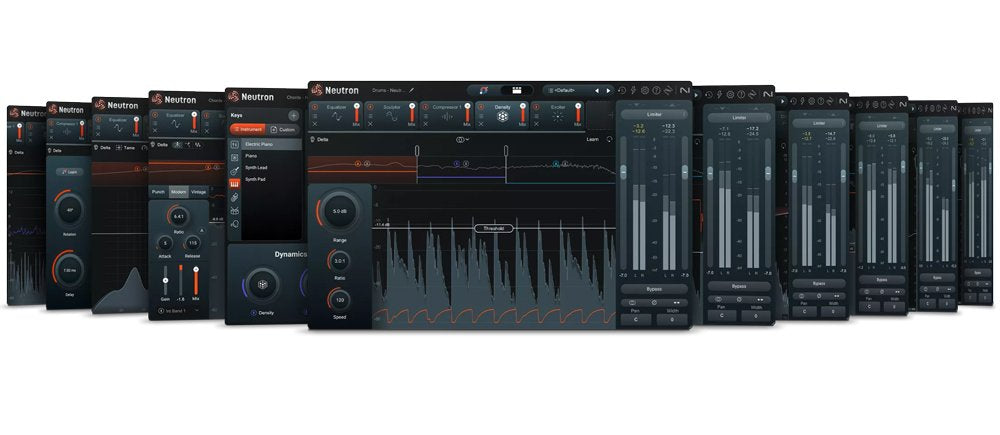Go to the next preset with the right arrow

(x=609, y=90)
